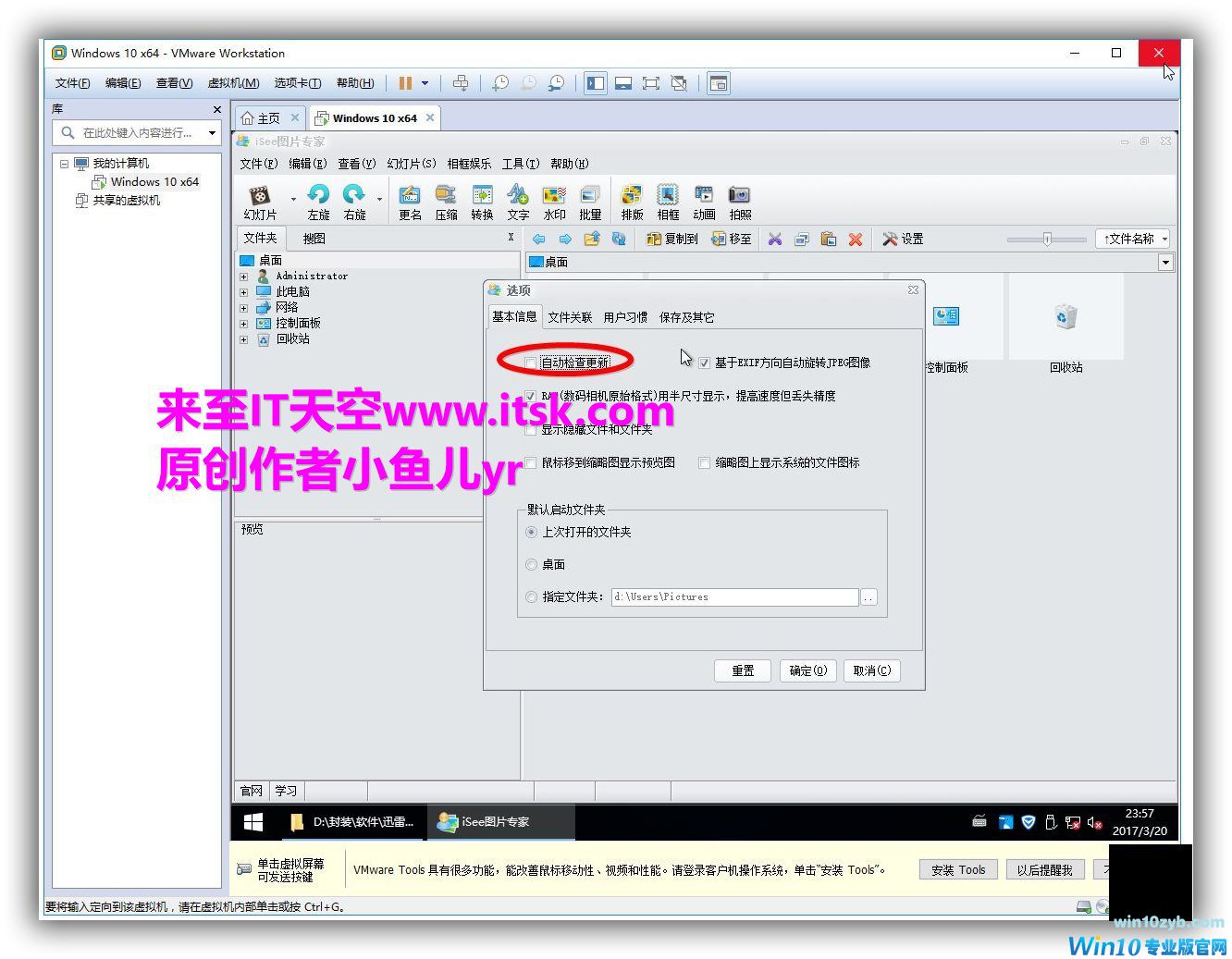Viewport: 1232px width, 959px height.
Task: Go forward with the blue right arrow
Action: (565, 239)
